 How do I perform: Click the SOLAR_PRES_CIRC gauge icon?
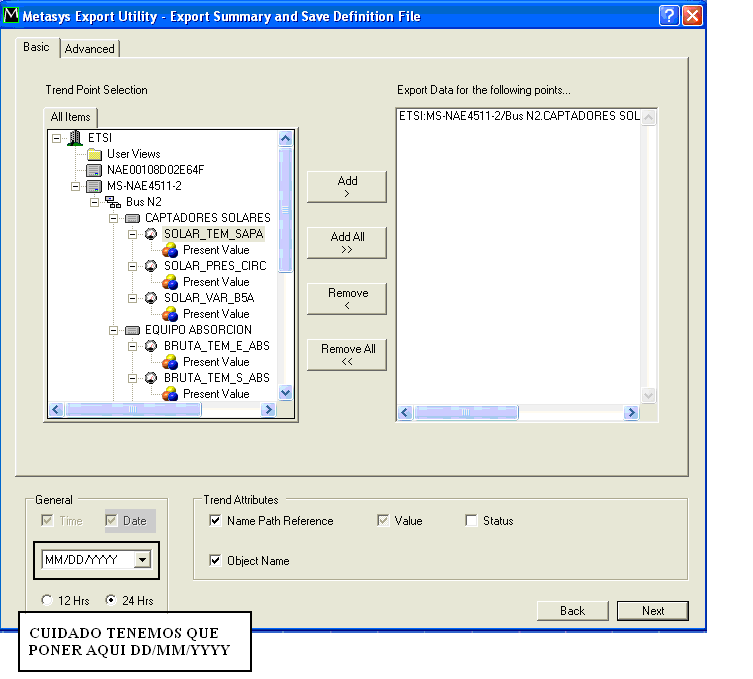(x=151, y=266)
